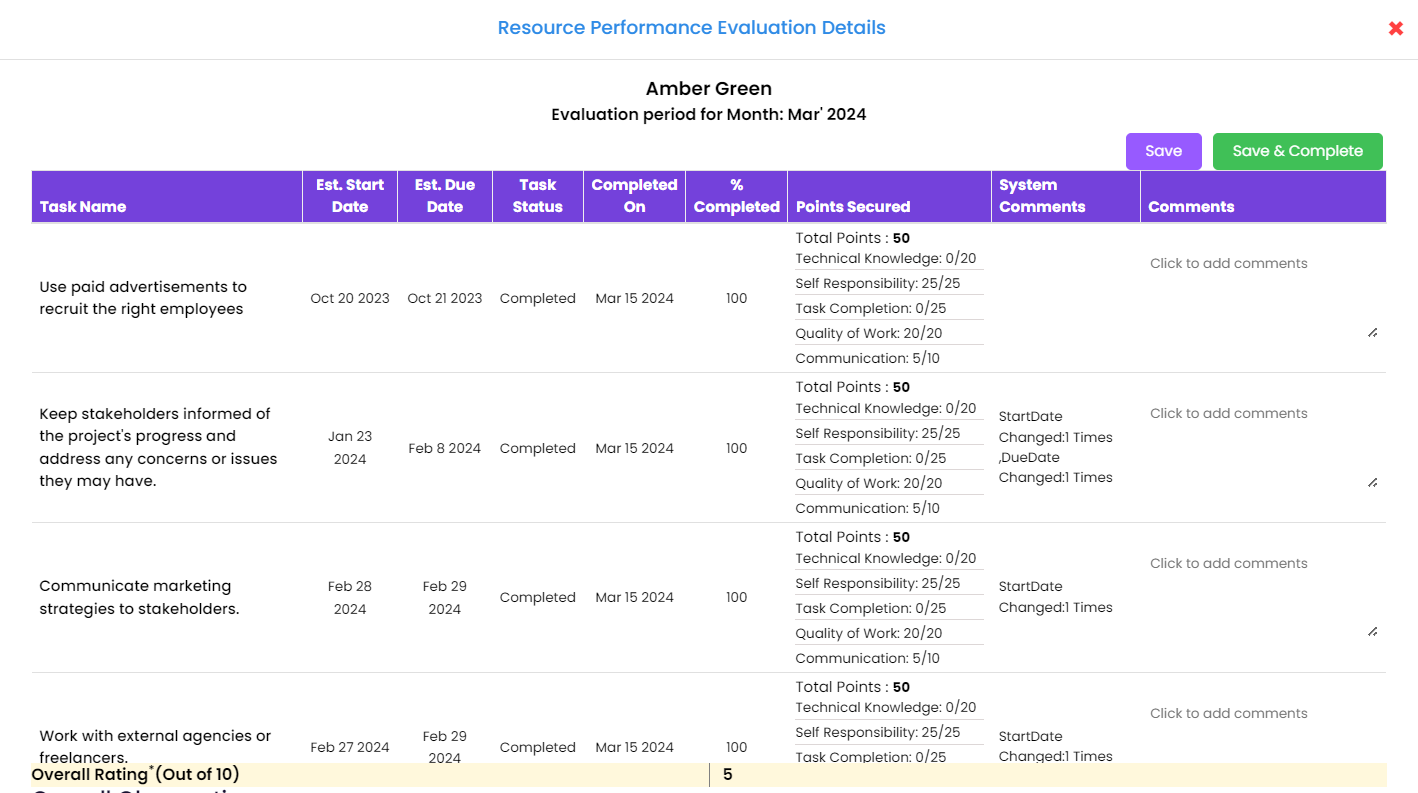Select the % Completed column header
The width and height of the screenshot is (1418, 793).
736,196
